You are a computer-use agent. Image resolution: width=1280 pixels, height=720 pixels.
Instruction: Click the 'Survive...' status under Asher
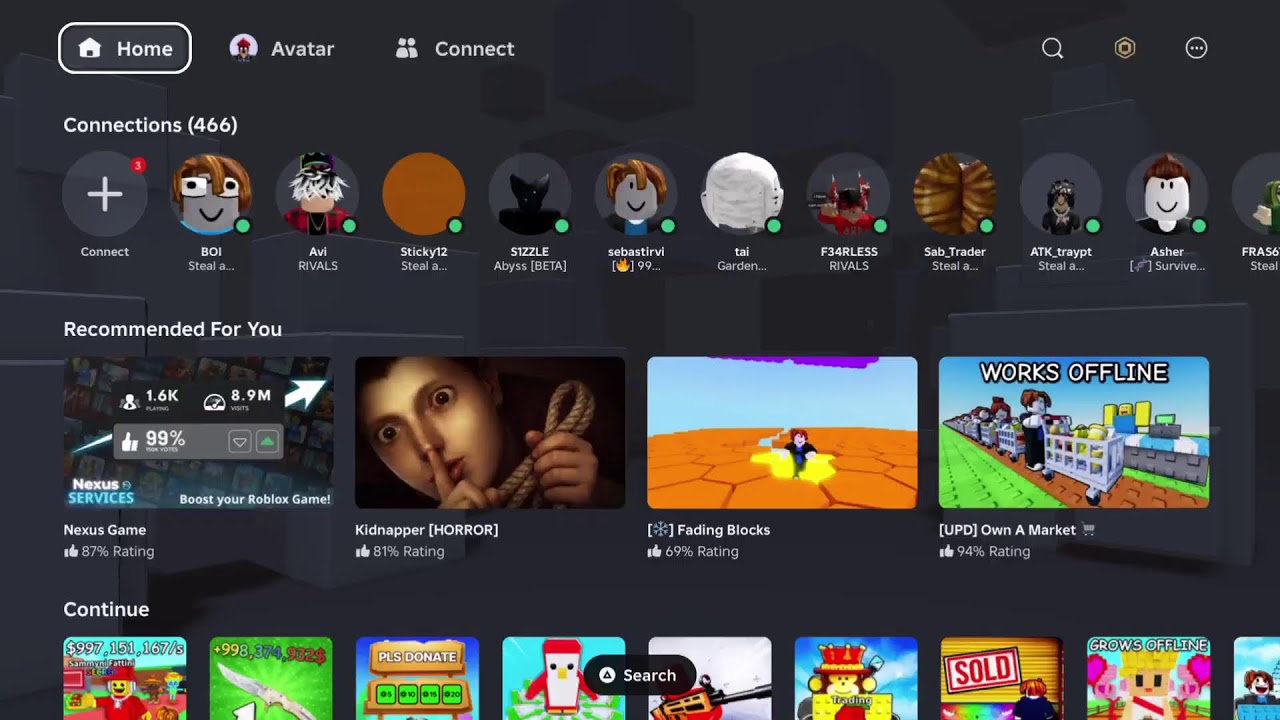click(x=1167, y=266)
